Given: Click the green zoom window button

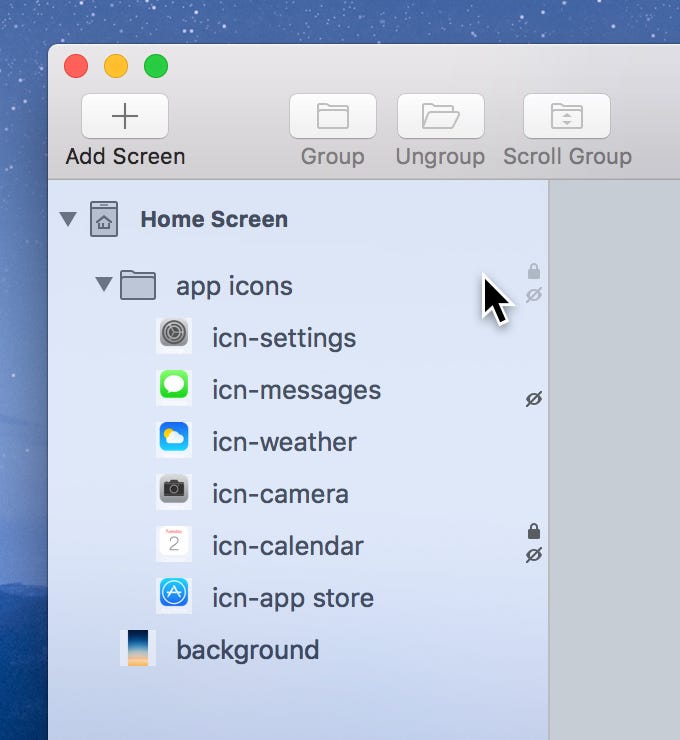Looking at the screenshot, I should coord(156,66).
